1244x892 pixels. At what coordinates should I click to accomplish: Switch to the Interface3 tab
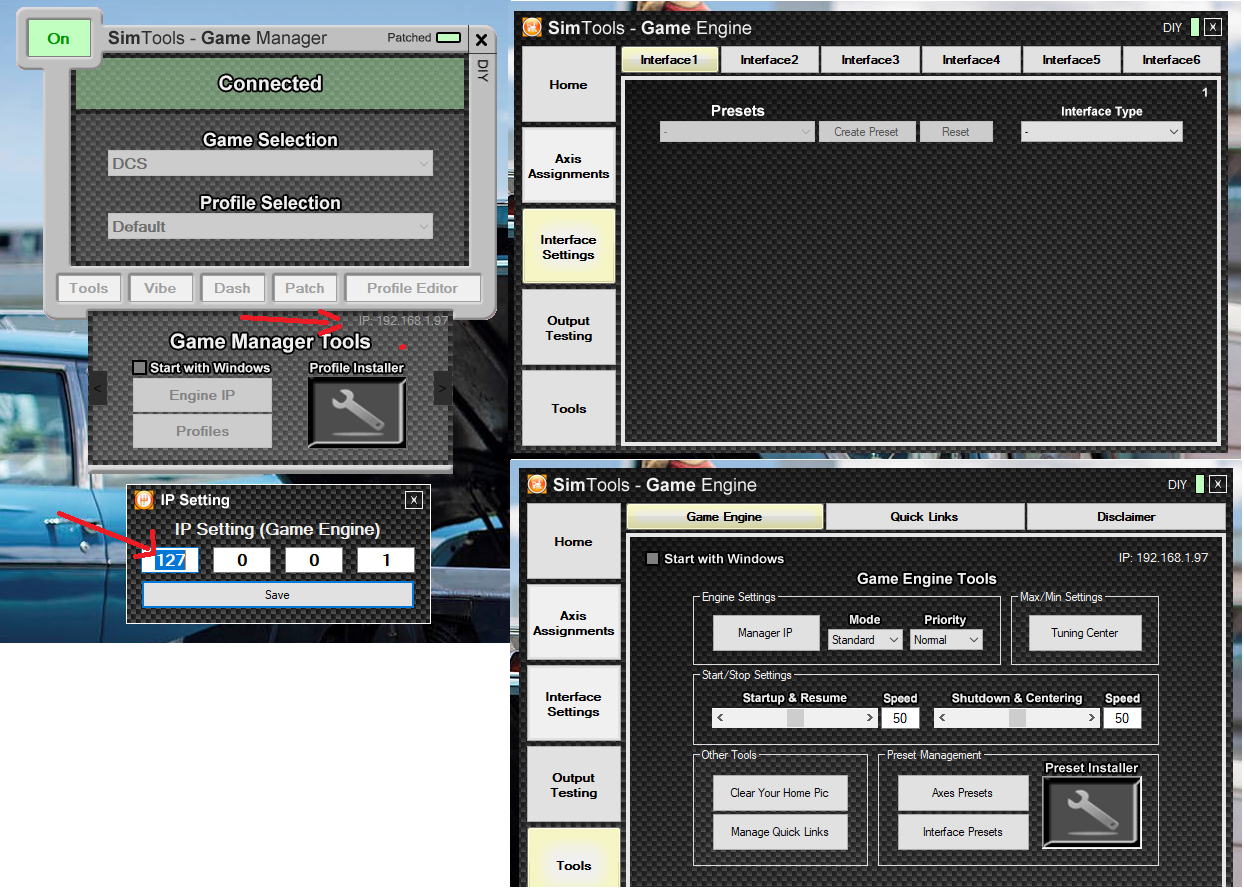[870, 59]
